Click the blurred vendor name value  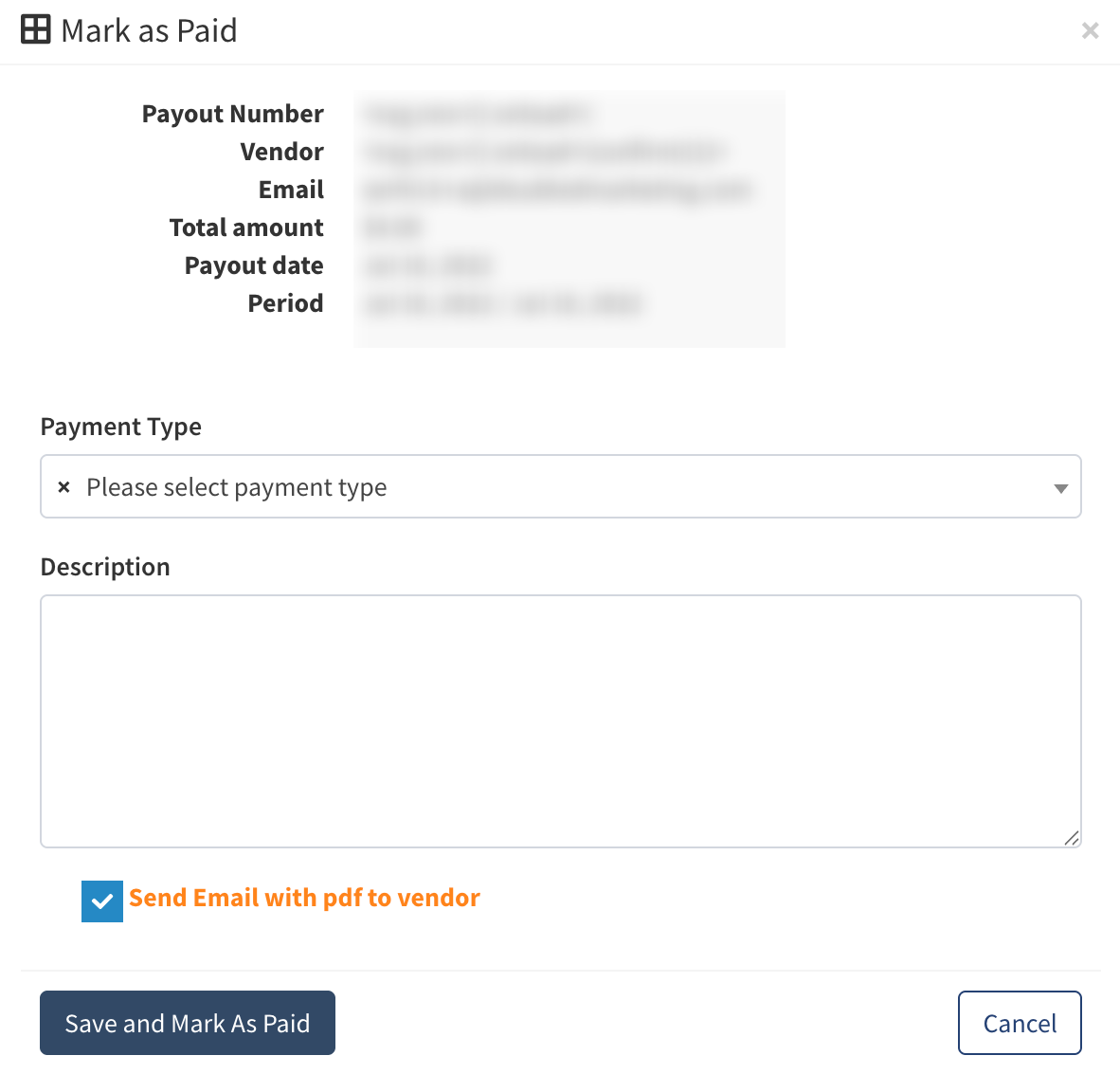(x=544, y=152)
